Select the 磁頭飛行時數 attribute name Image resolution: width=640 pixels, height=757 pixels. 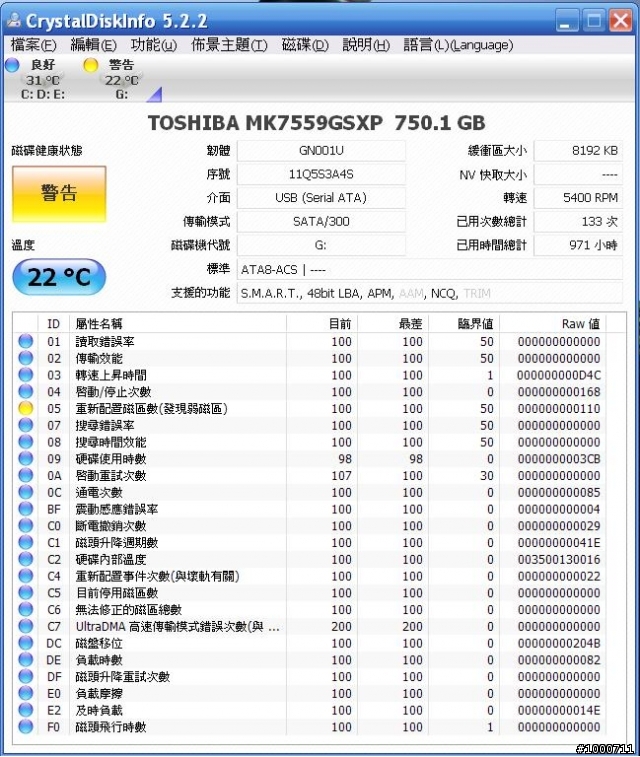(111, 727)
